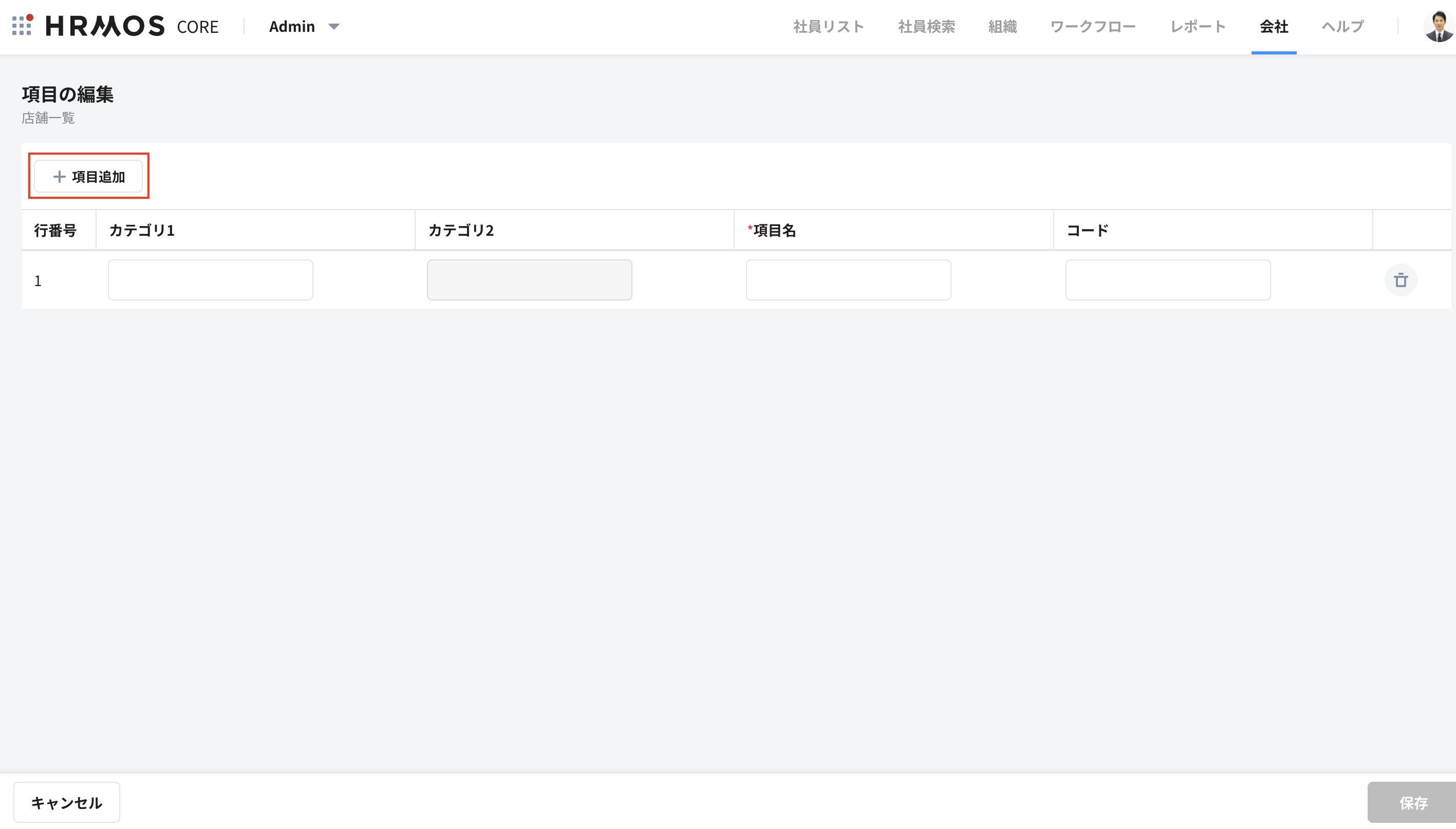The image size is (1456, 829).
Task: Select the 会社 tab
Action: pyautogui.click(x=1273, y=27)
